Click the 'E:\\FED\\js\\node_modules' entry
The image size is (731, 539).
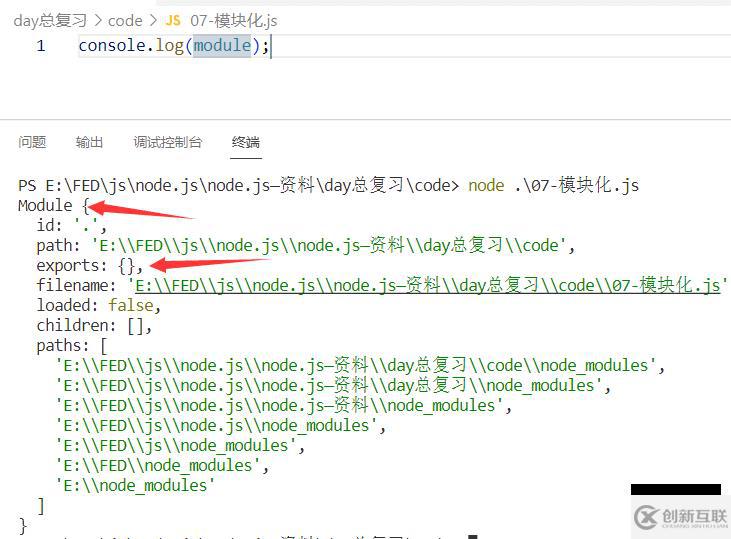click(179, 445)
